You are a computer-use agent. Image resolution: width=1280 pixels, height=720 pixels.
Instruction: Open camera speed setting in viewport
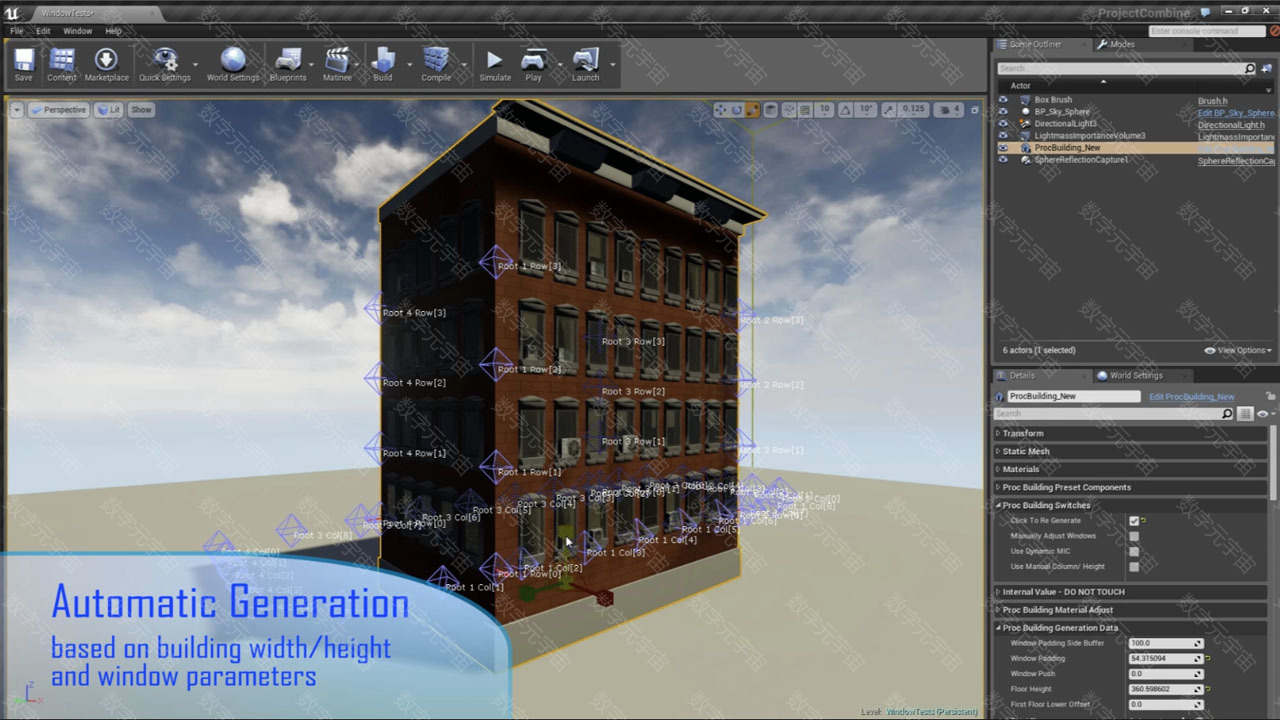pyautogui.click(x=948, y=110)
